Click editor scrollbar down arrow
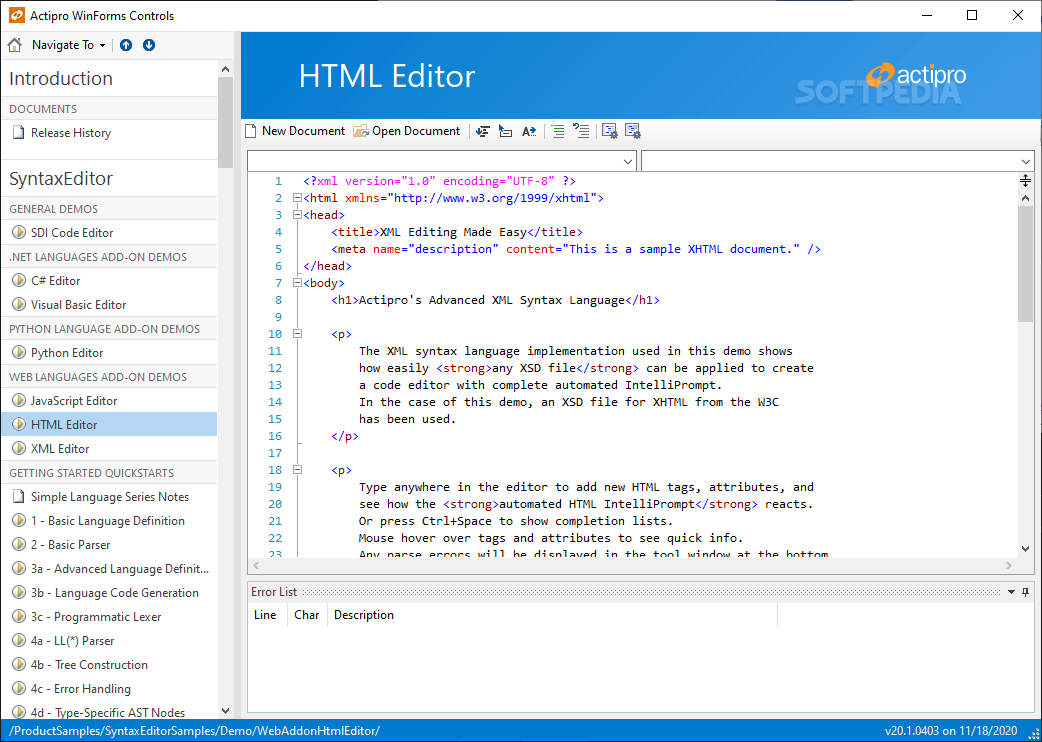 pyautogui.click(x=1025, y=549)
